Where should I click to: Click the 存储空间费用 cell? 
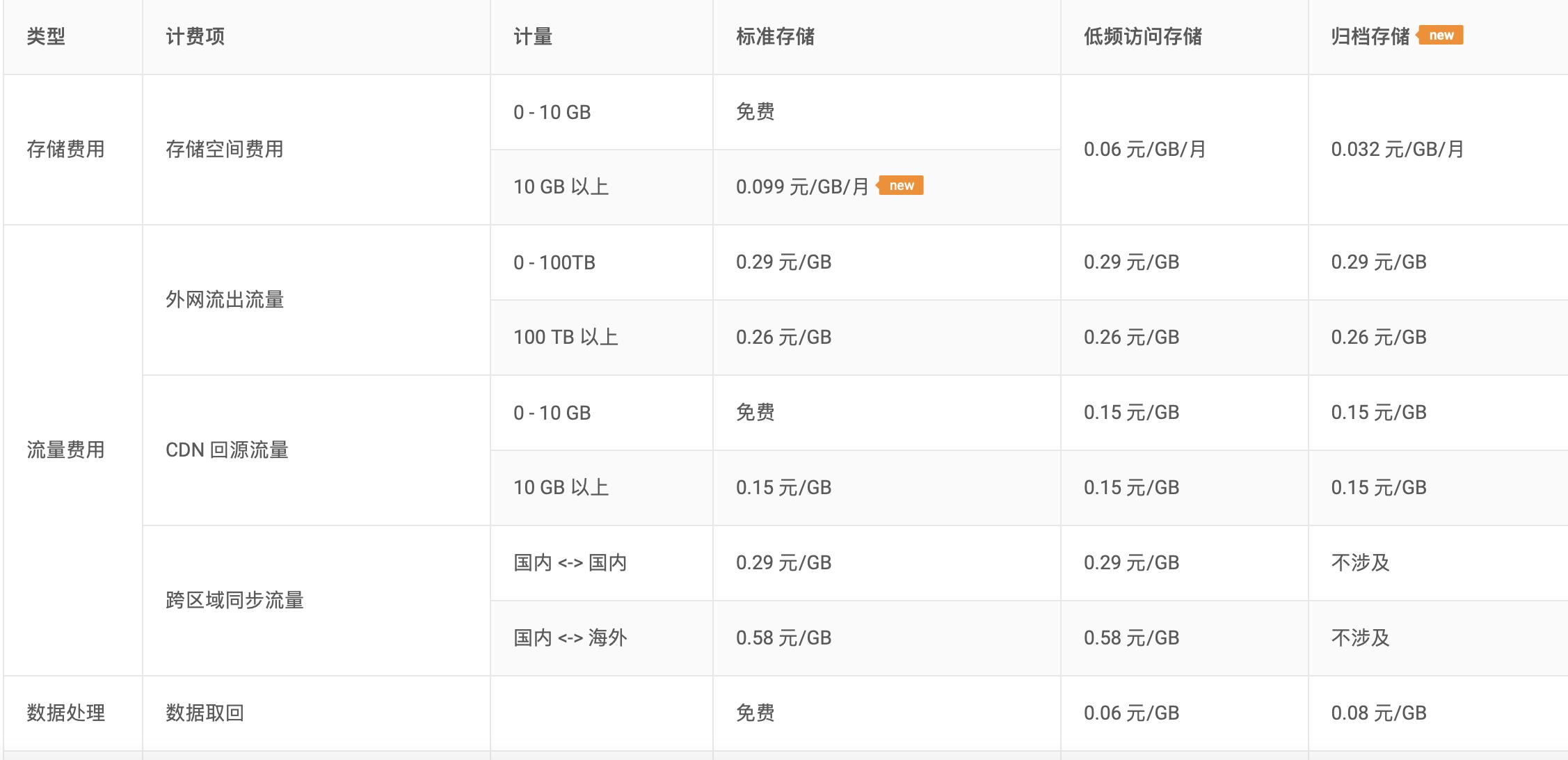point(224,150)
